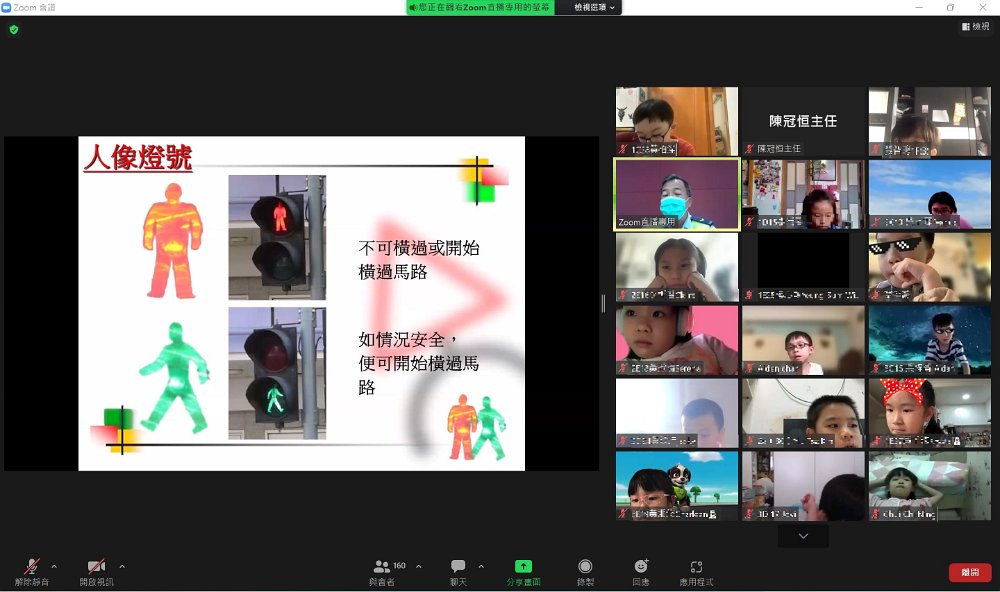Image resolution: width=1000 pixels, height=592 pixels.
Task: Open the Apps button
Action: point(696,569)
